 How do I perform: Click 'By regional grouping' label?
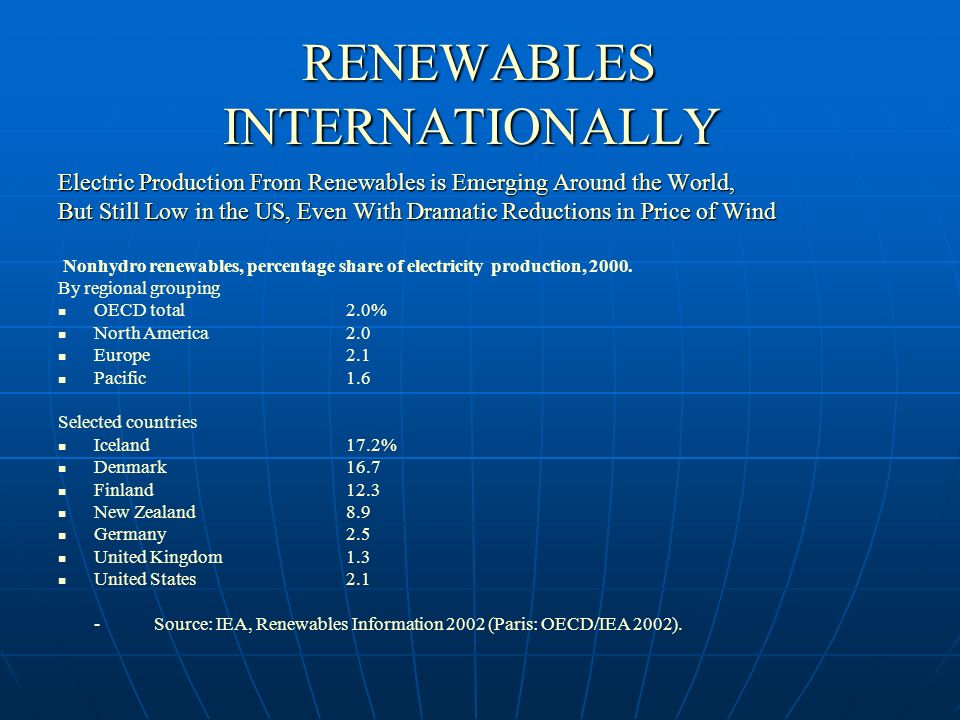tap(139, 288)
